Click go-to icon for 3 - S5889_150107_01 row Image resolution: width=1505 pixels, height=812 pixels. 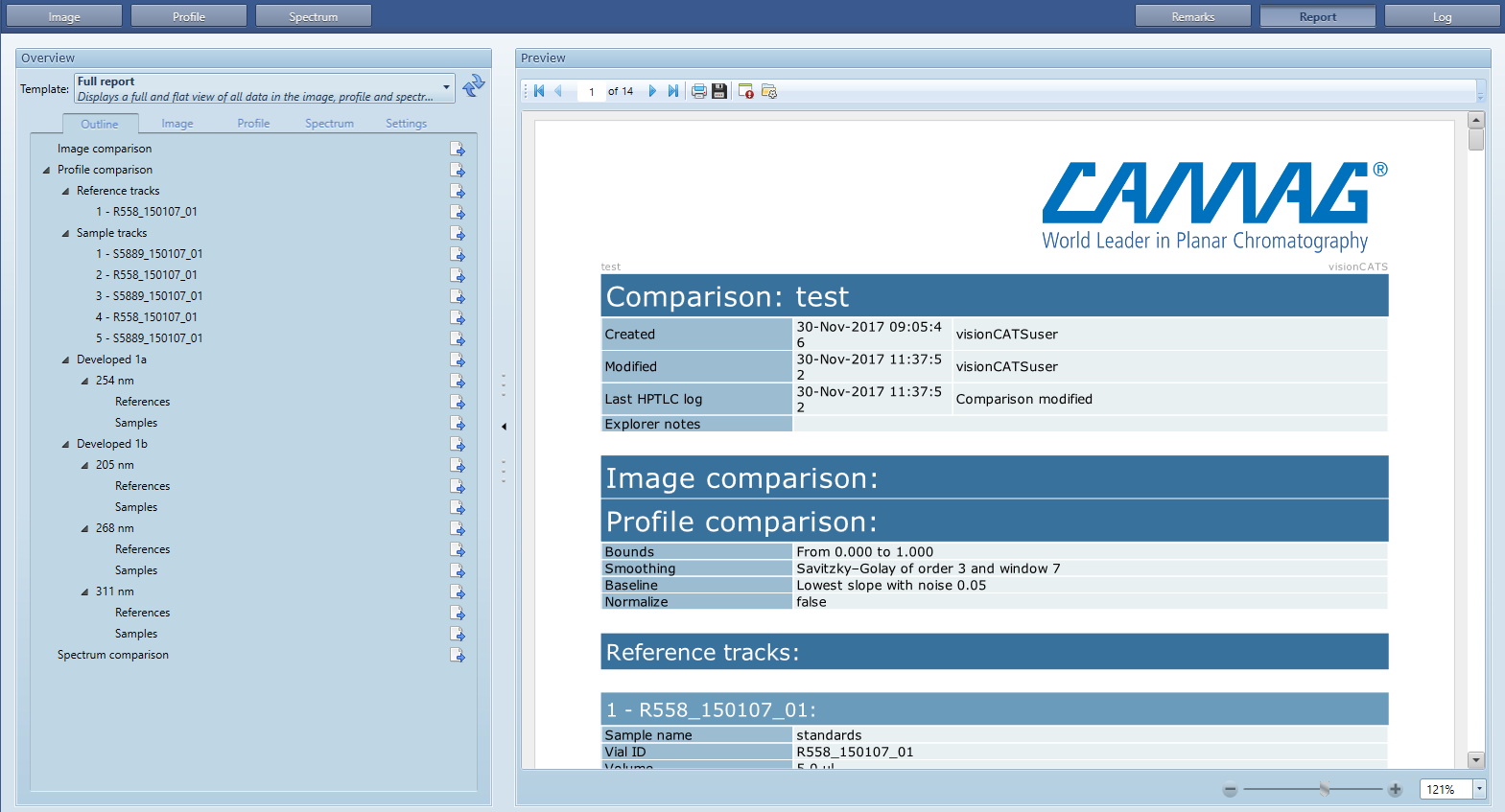(x=458, y=296)
